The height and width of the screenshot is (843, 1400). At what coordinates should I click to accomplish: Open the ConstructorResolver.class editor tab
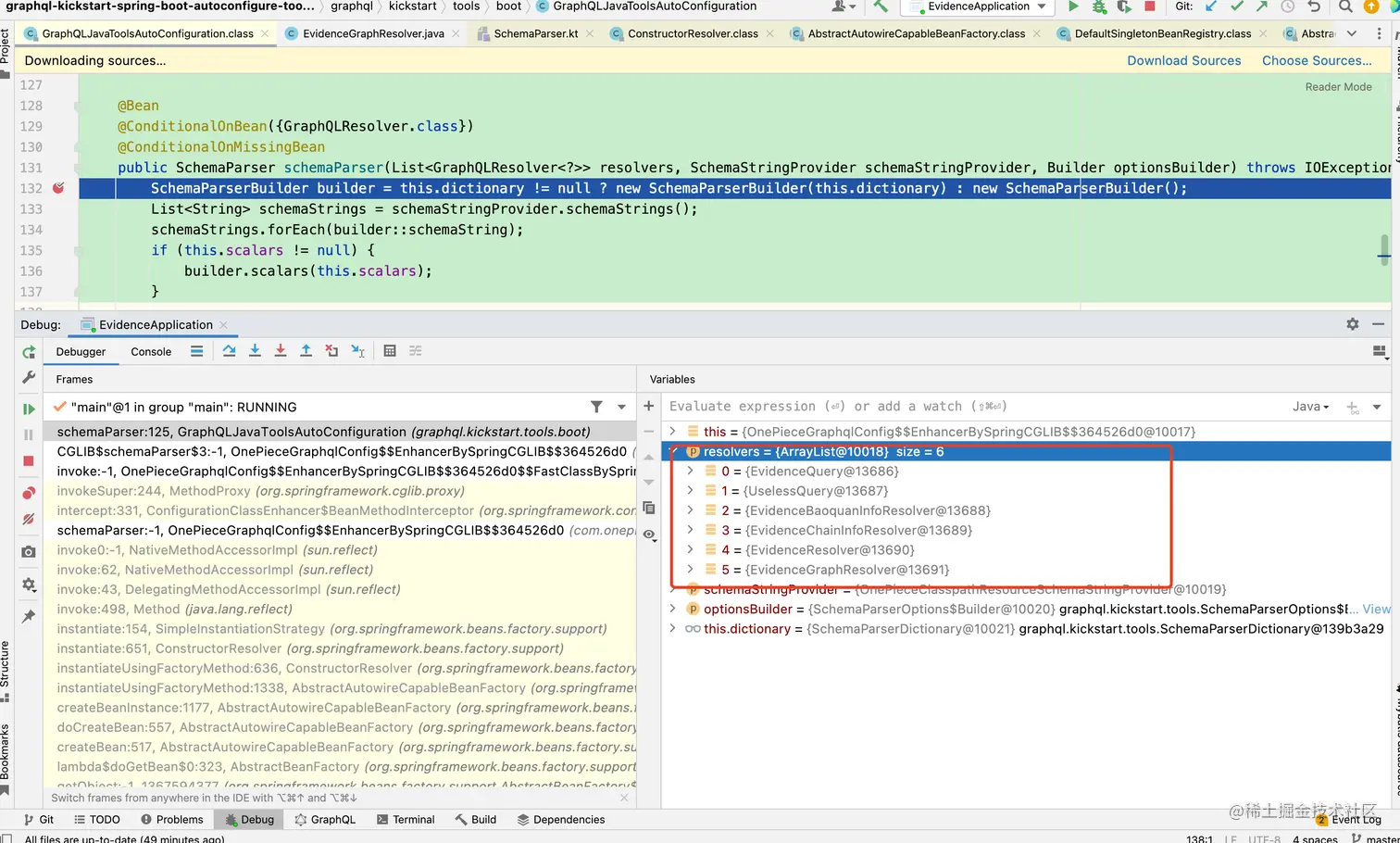[693, 33]
